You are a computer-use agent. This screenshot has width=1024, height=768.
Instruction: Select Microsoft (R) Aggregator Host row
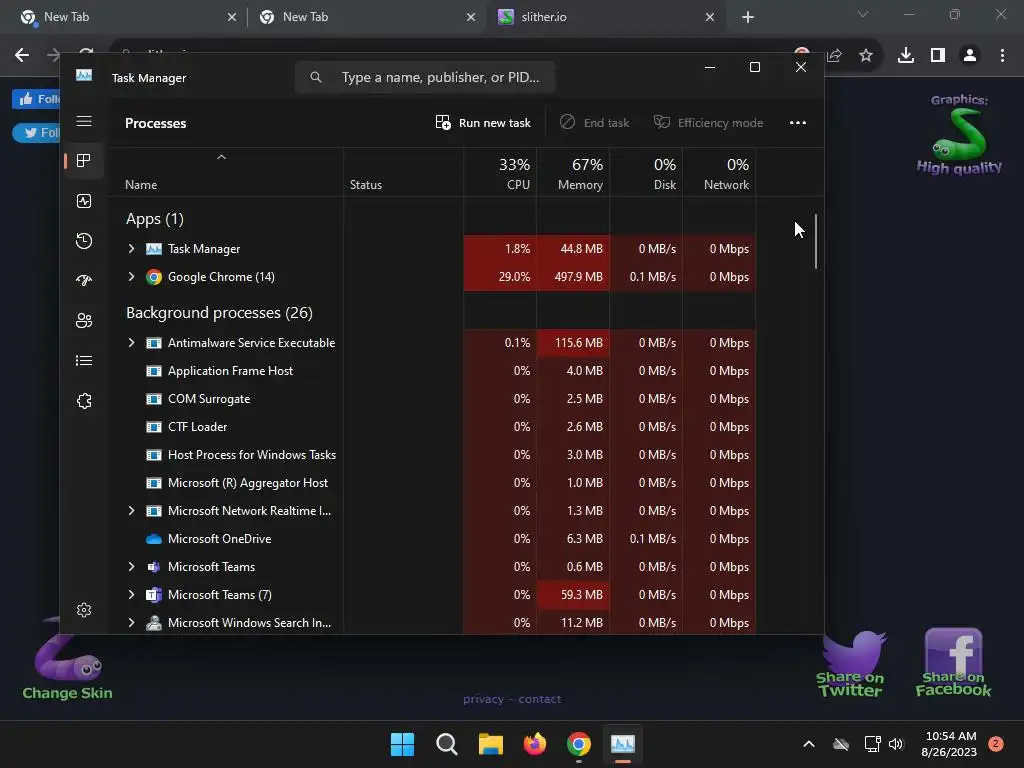point(432,483)
